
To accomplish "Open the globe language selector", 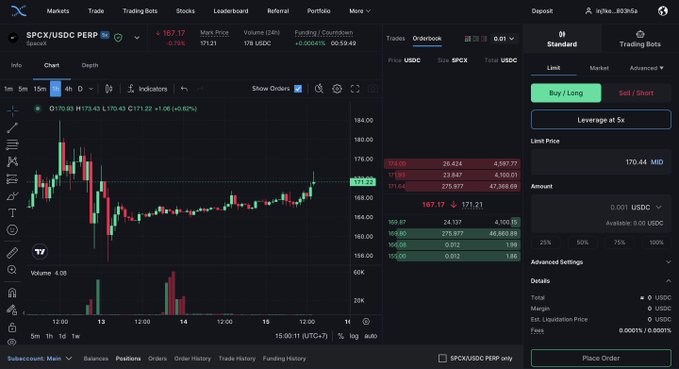I will coord(663,11).
